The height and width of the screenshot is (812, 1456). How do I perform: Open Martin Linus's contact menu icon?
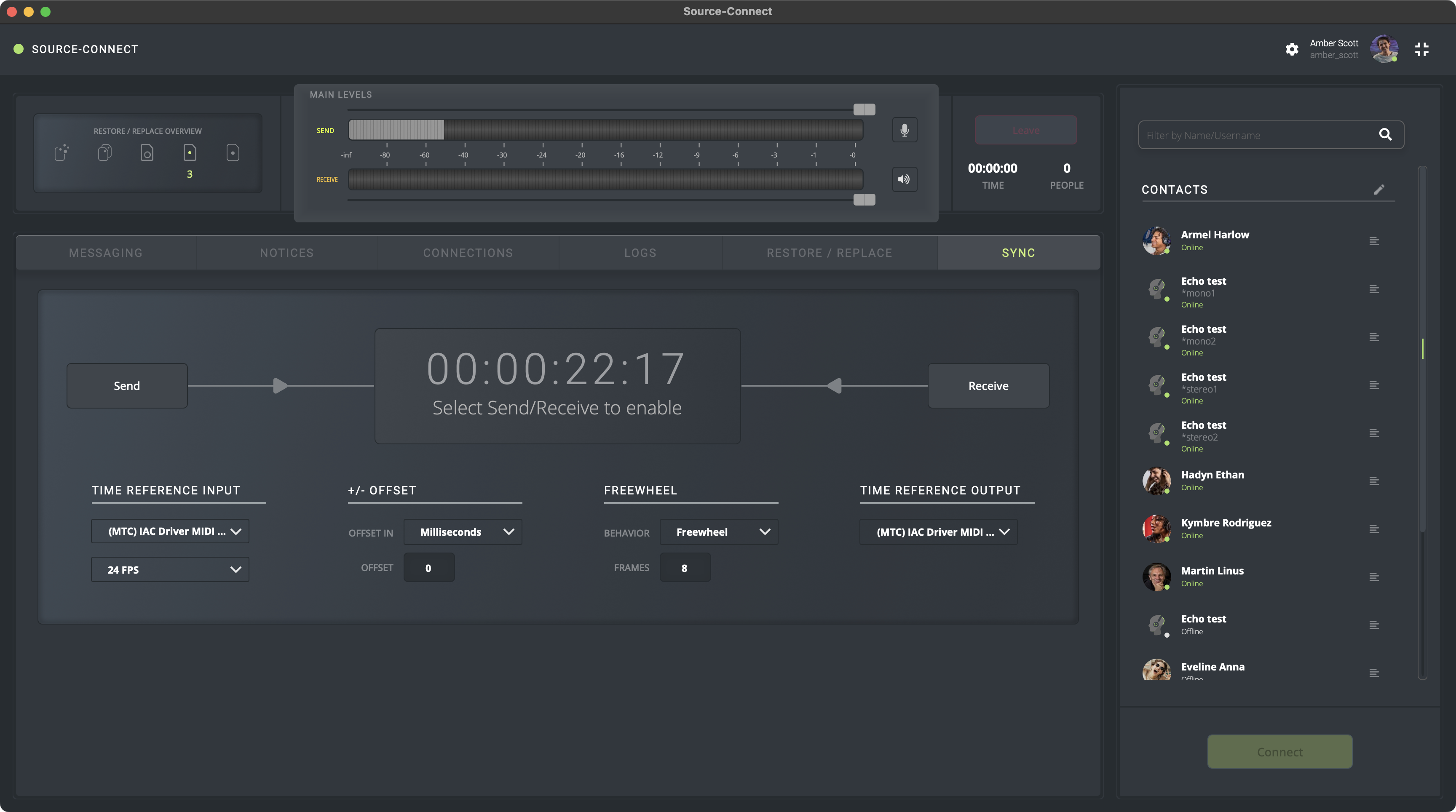click(1374, 577)
